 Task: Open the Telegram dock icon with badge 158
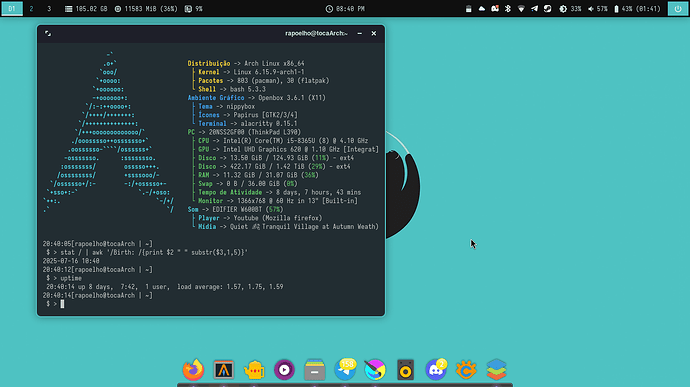coord(345,369)
